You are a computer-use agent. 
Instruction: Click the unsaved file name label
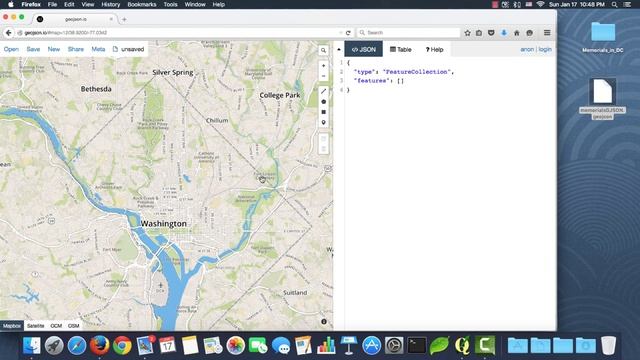[132, 49]
